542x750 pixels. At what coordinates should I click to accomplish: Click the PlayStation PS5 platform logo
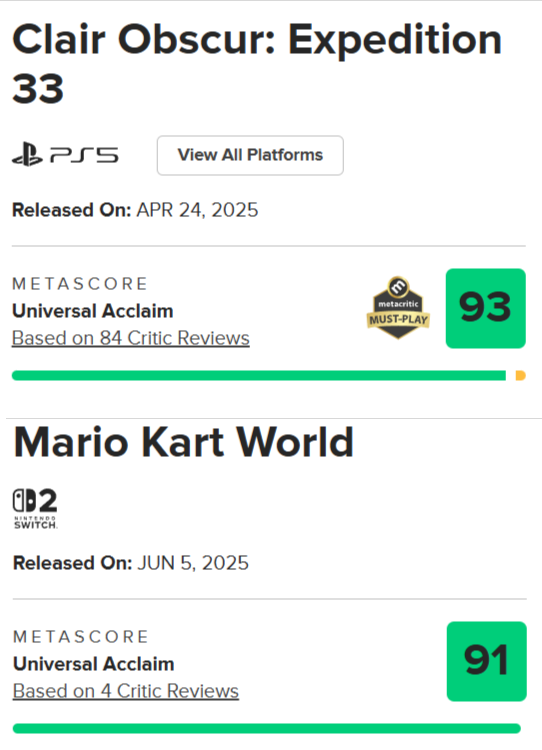pos(65,155)
